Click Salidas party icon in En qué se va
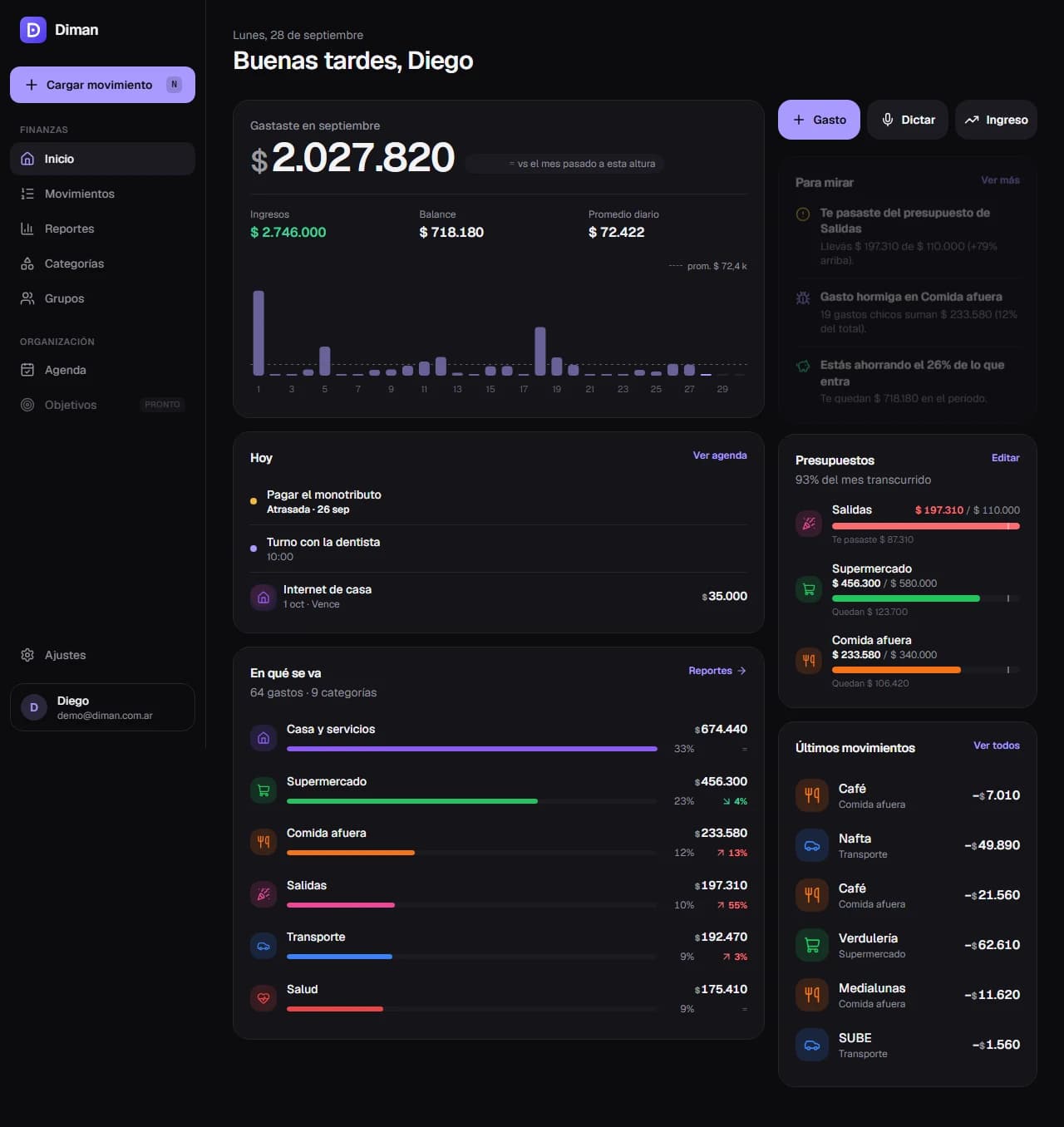Viewport: 1064px width, 1127px height. coord(264,894)
